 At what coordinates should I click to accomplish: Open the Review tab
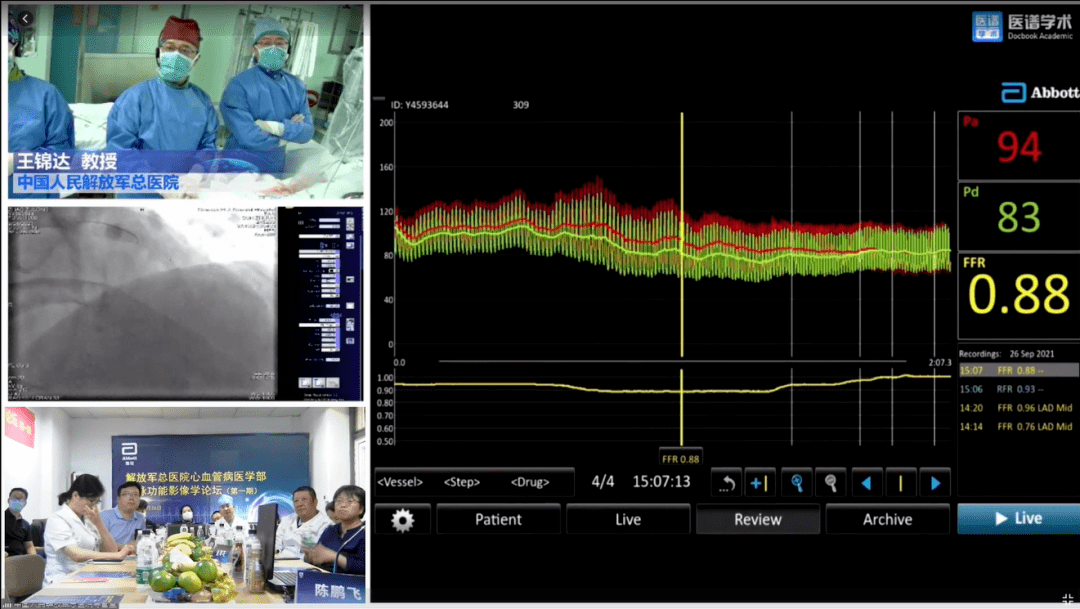click(x=757, y=519)
